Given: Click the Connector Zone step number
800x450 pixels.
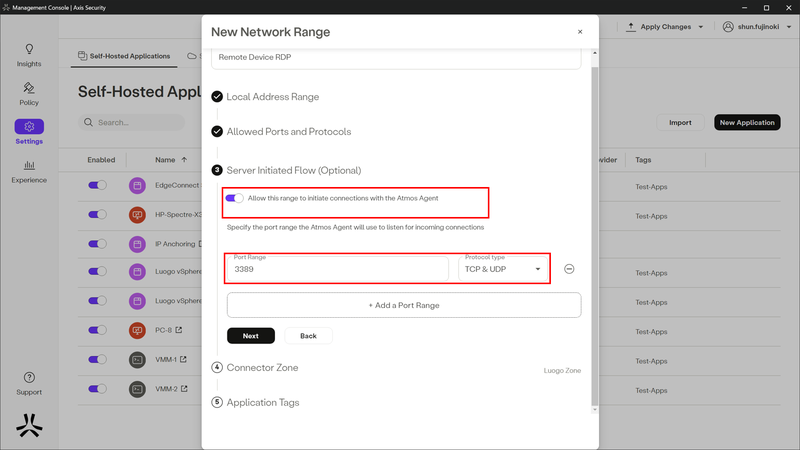Looking at the screenshot, I should 217,367.
